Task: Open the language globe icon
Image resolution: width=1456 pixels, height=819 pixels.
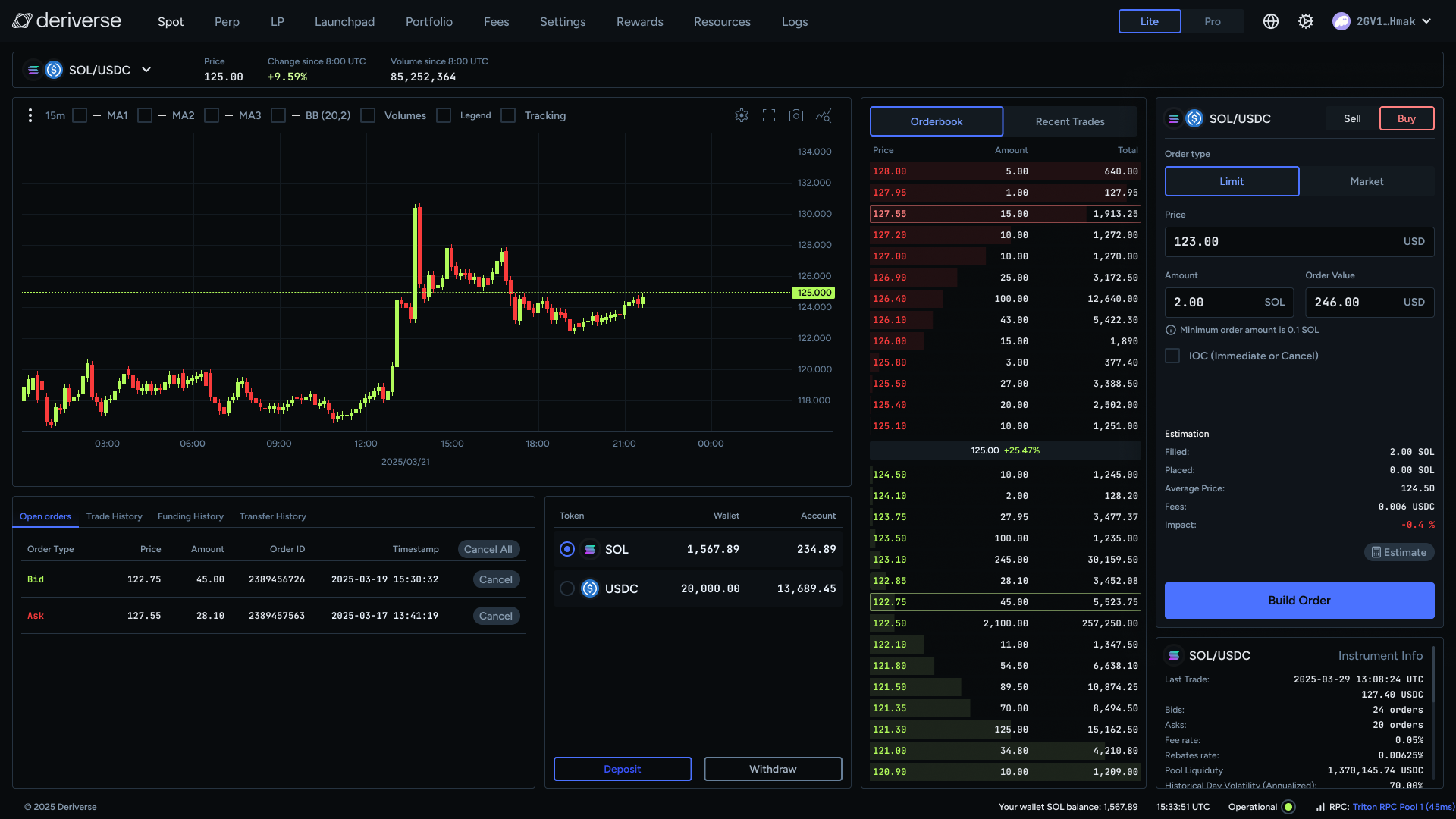Action: [x=1270, y=21]
